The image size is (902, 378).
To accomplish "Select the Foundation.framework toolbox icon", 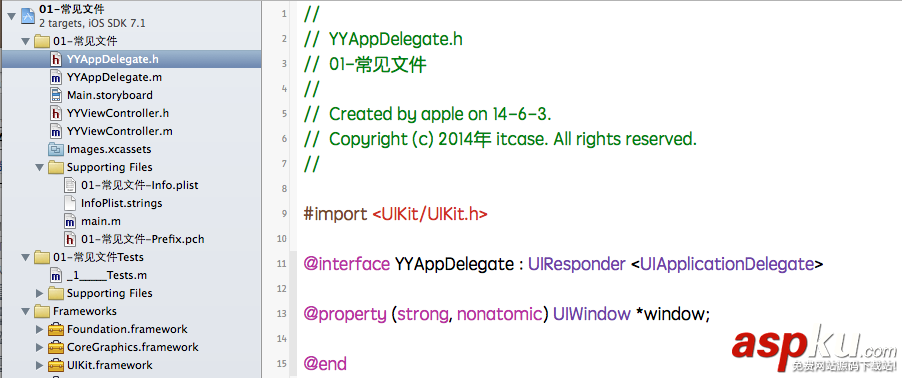I will coord(55,330).
